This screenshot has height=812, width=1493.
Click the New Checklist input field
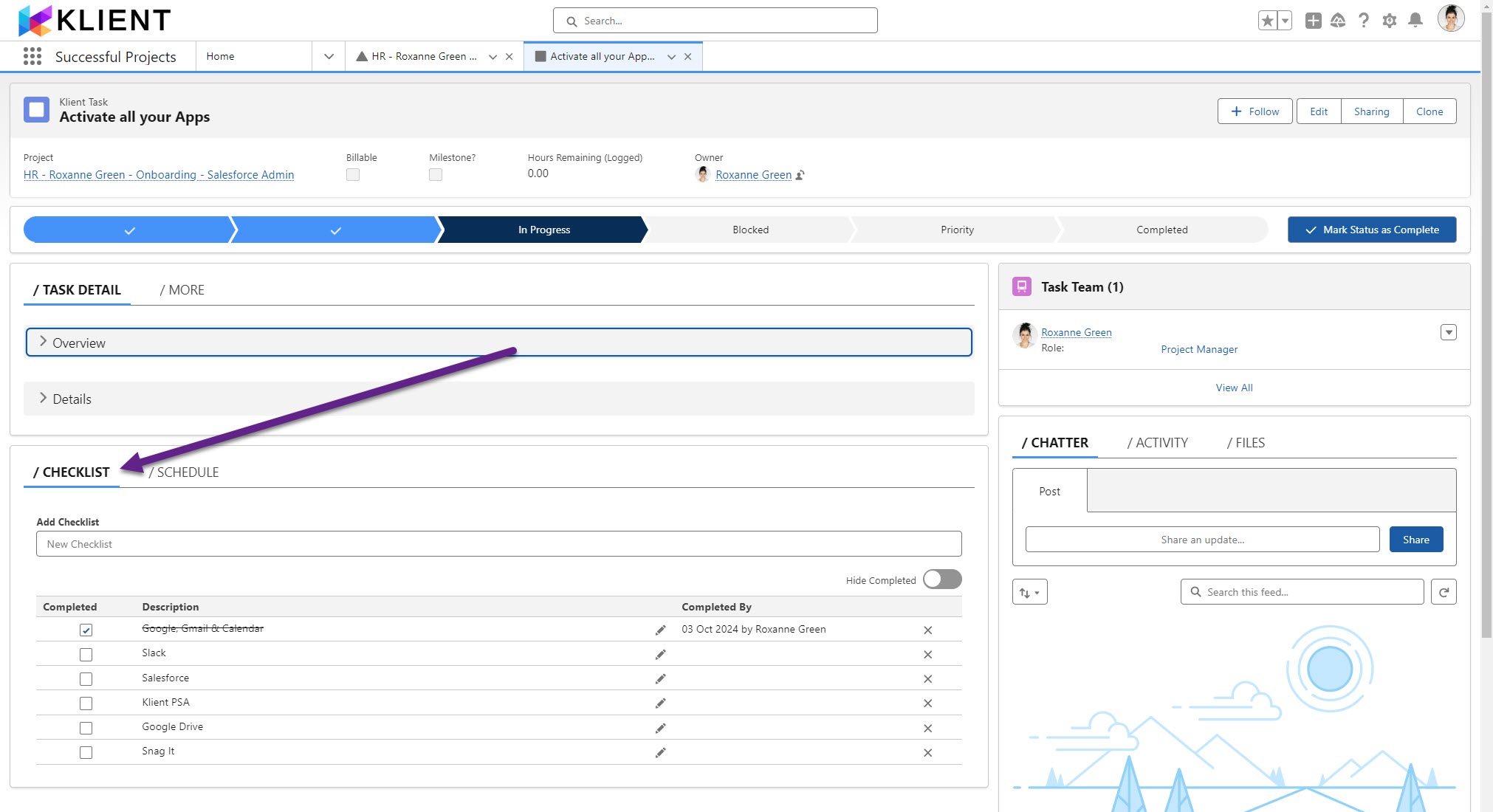coord(498,544)
